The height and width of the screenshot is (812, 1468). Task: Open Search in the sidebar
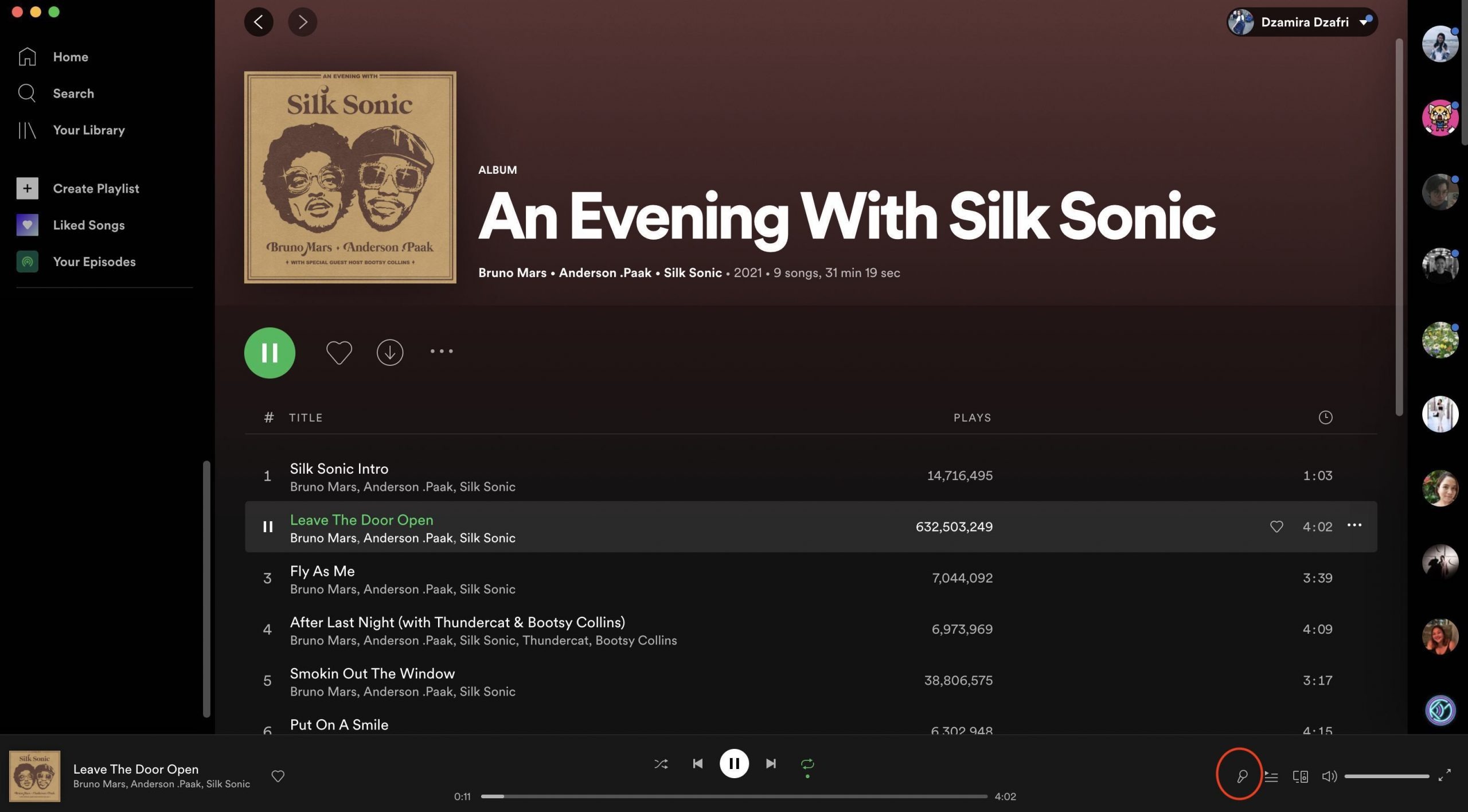[x=56, y=93]
